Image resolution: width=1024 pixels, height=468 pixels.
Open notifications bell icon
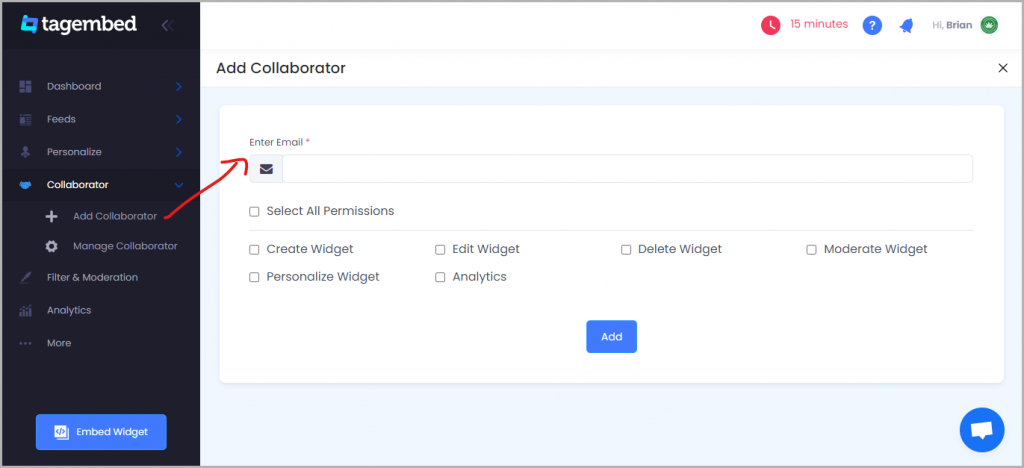click(x=906, y=25)
